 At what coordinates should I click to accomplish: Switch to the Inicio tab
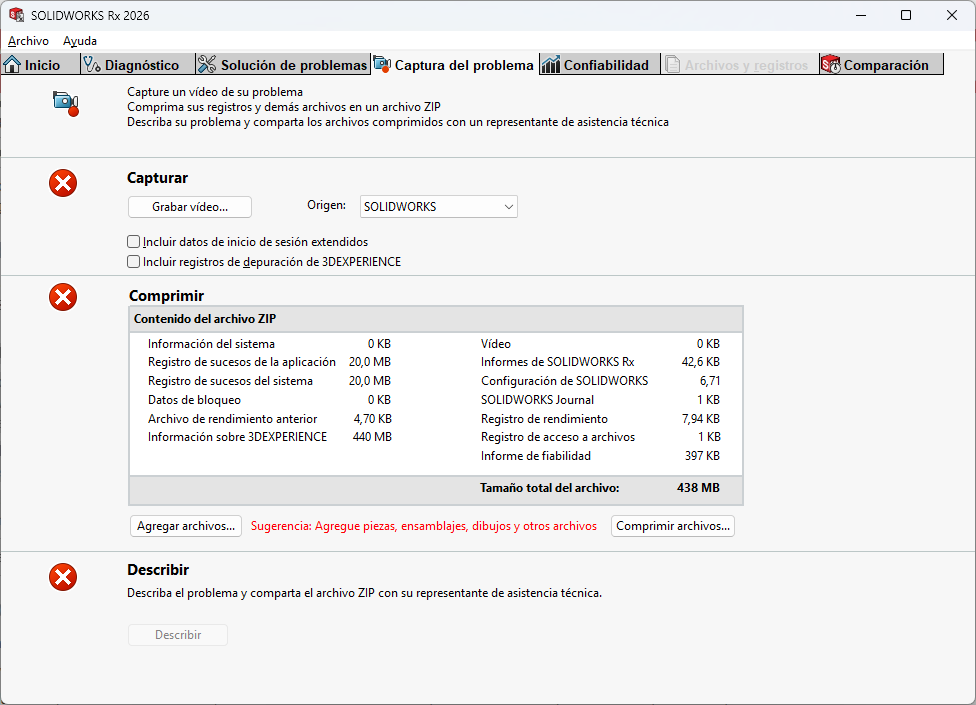coord(40,65)
